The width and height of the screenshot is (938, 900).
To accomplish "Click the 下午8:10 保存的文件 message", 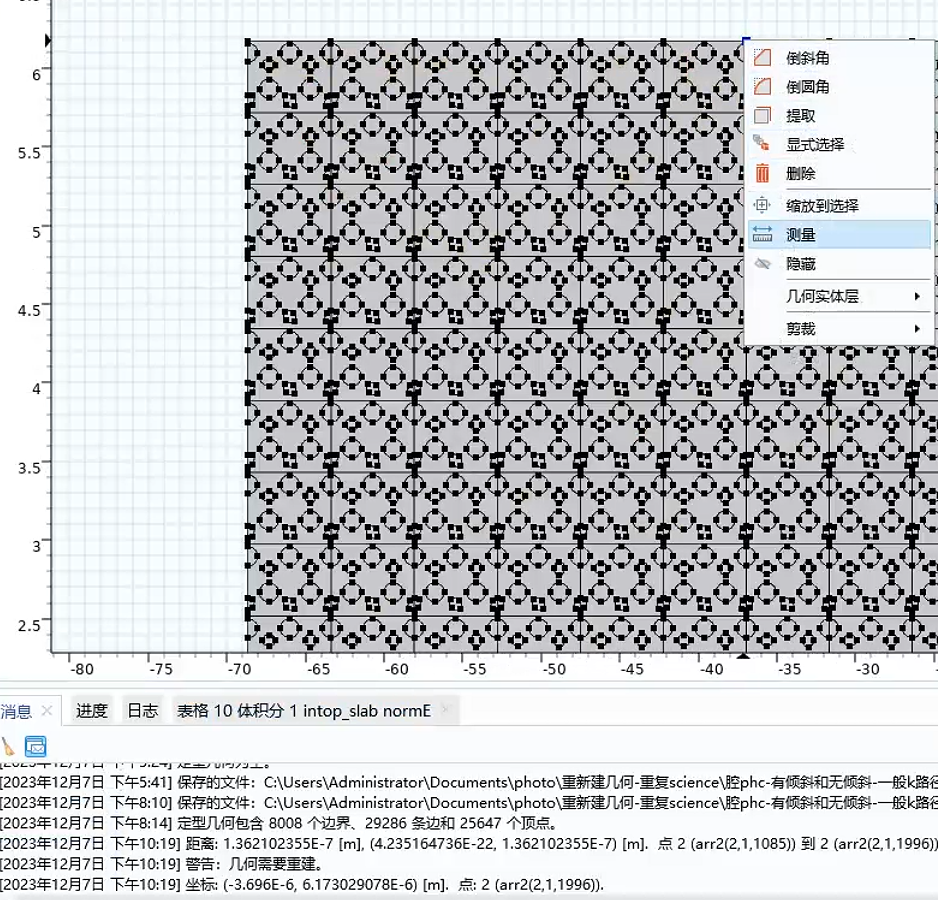I will (x=469, y=802).
